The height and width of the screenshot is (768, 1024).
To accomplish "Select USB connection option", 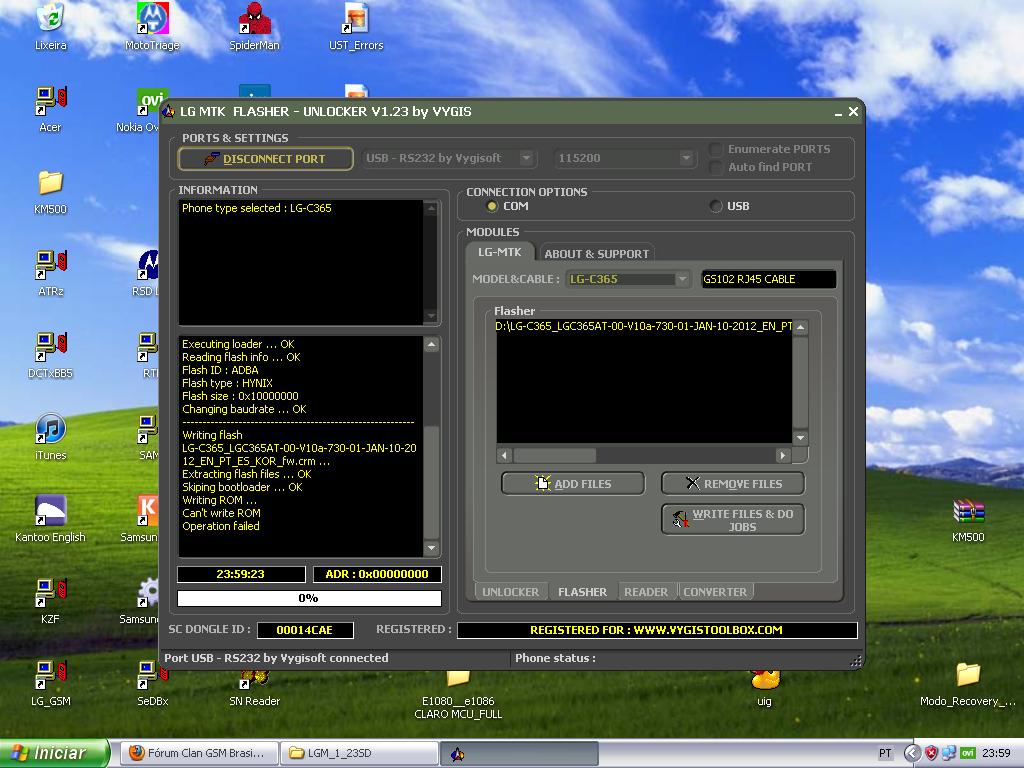I will click(716, 206).
